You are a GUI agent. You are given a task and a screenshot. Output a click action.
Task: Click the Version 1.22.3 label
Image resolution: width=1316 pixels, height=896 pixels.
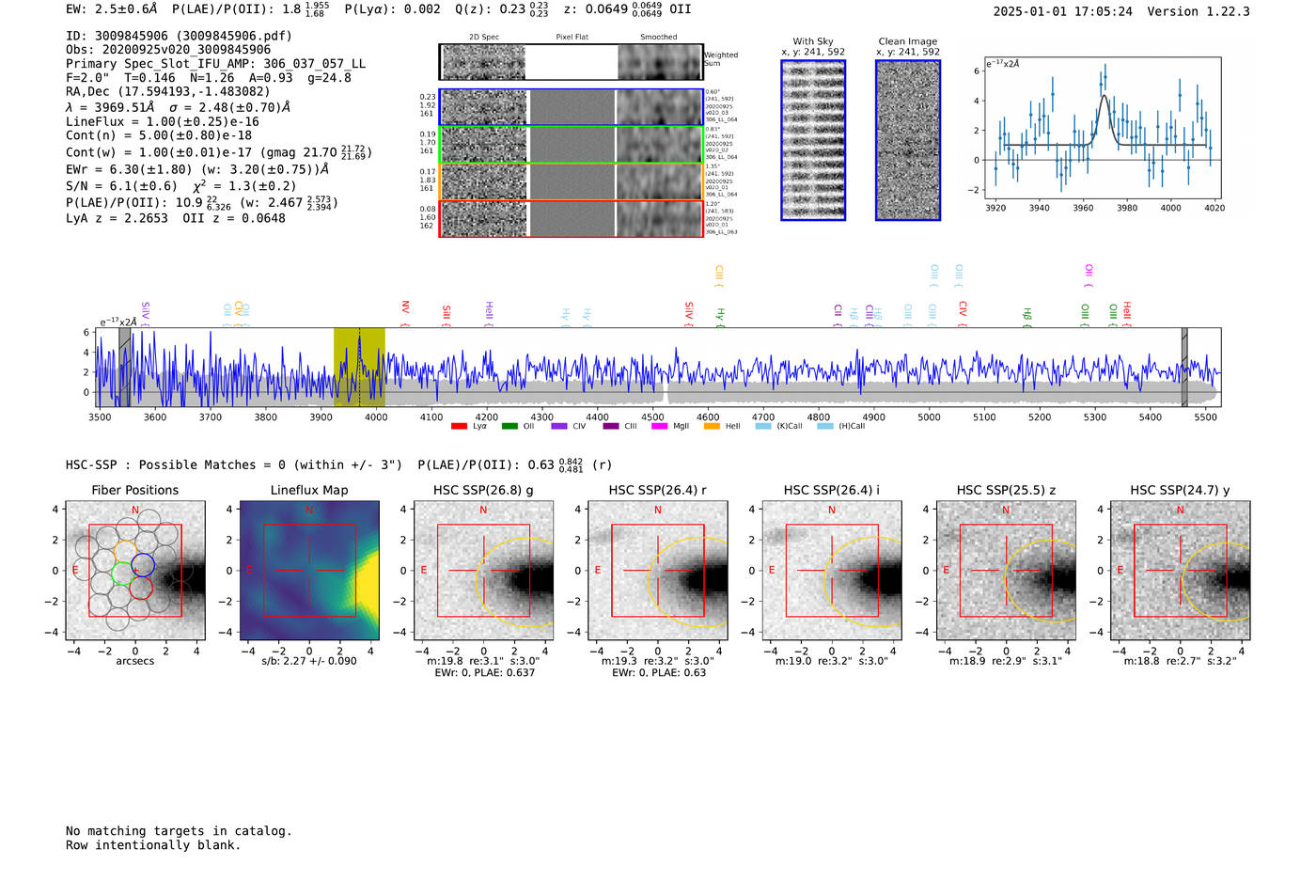pos(1198,12)
